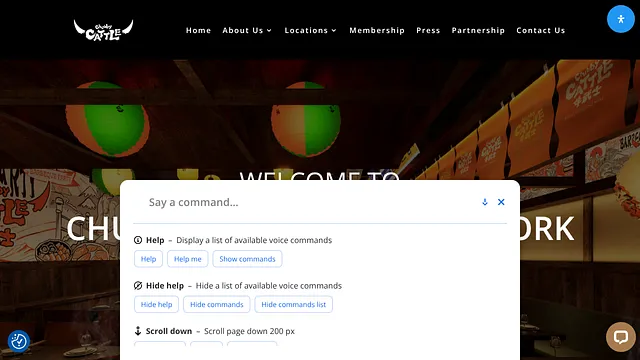This screenshot has height=360, width=640.
Task: Go to the Home page
Action: (x=198, y=30)
